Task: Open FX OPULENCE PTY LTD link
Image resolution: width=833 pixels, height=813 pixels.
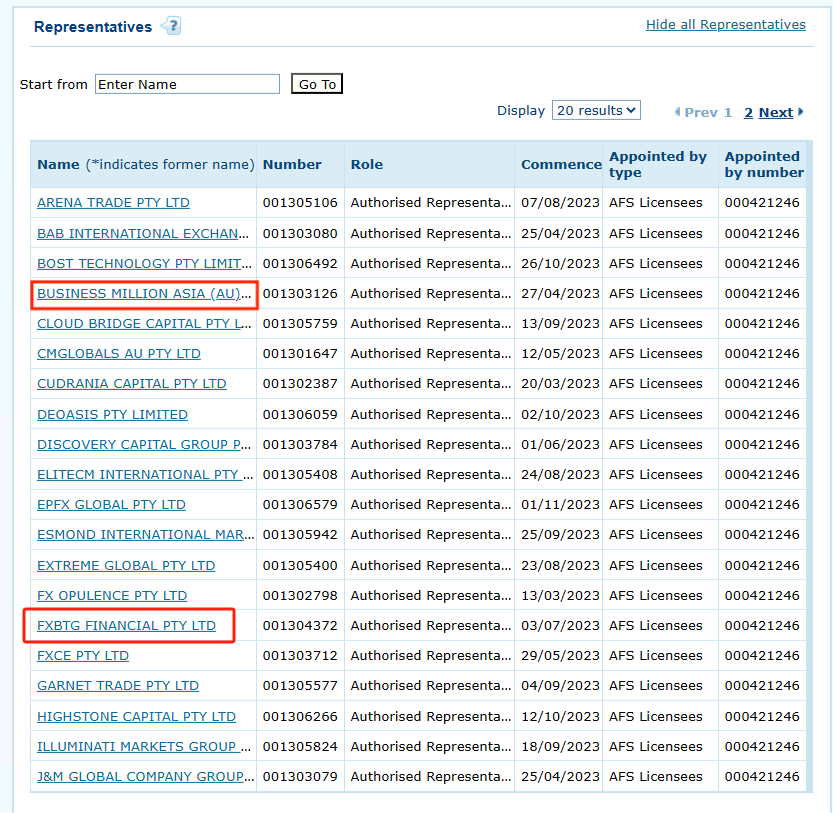Action: coord(112,596)
